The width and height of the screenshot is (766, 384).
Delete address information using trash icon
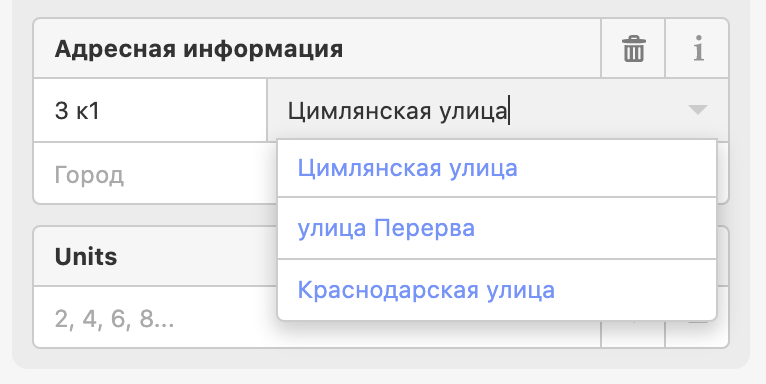click(x=633, y=48)
